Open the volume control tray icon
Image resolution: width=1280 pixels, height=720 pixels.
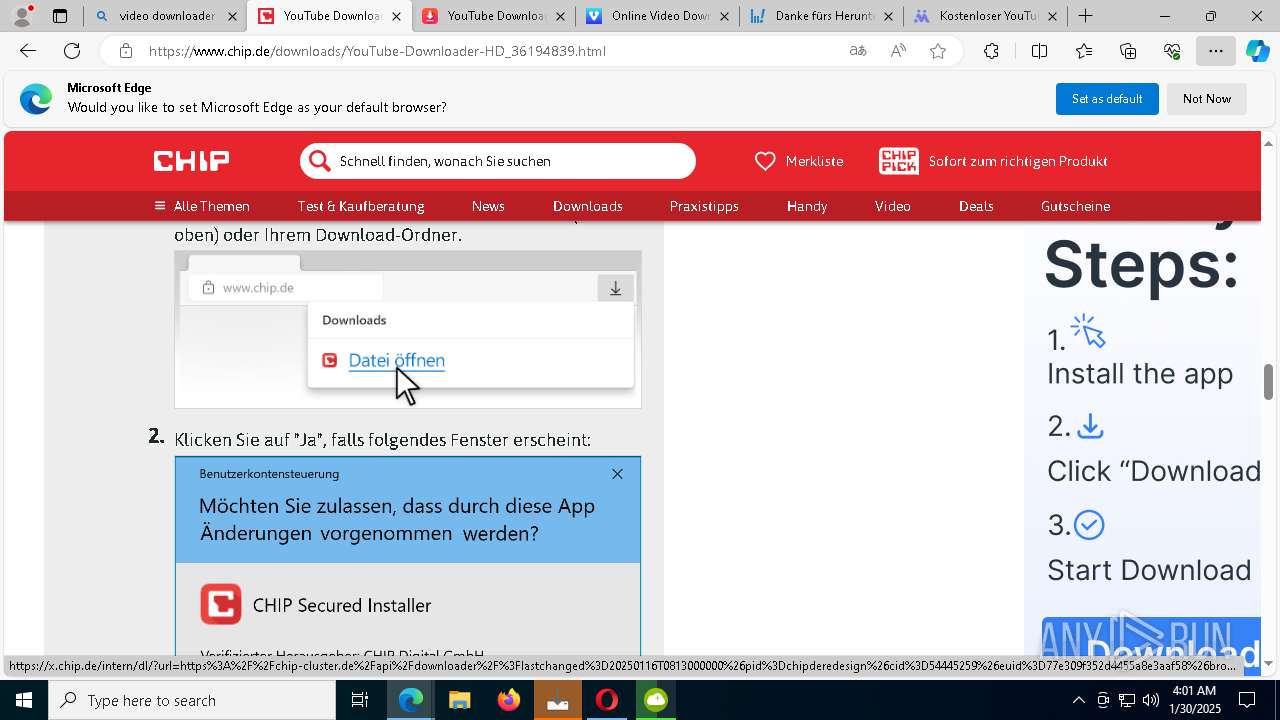1150,700
